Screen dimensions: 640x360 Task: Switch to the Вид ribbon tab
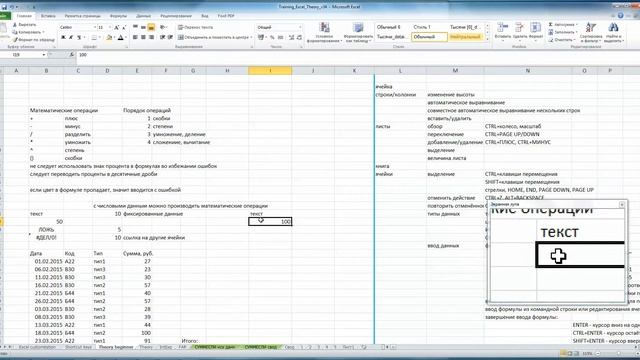pos(205,16)
